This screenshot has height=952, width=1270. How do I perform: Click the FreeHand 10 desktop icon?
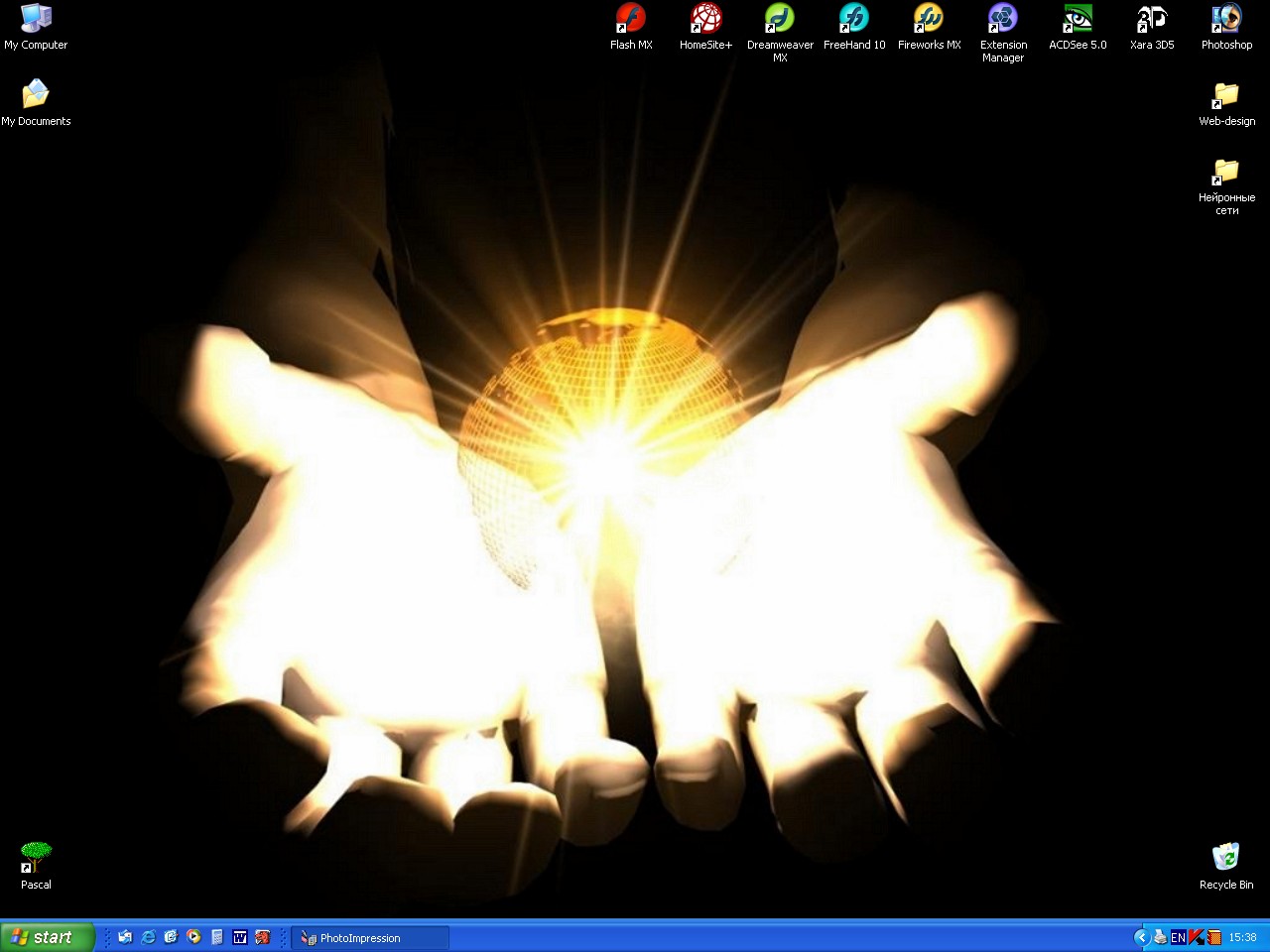pyautogui.click(x=854, y=19)
